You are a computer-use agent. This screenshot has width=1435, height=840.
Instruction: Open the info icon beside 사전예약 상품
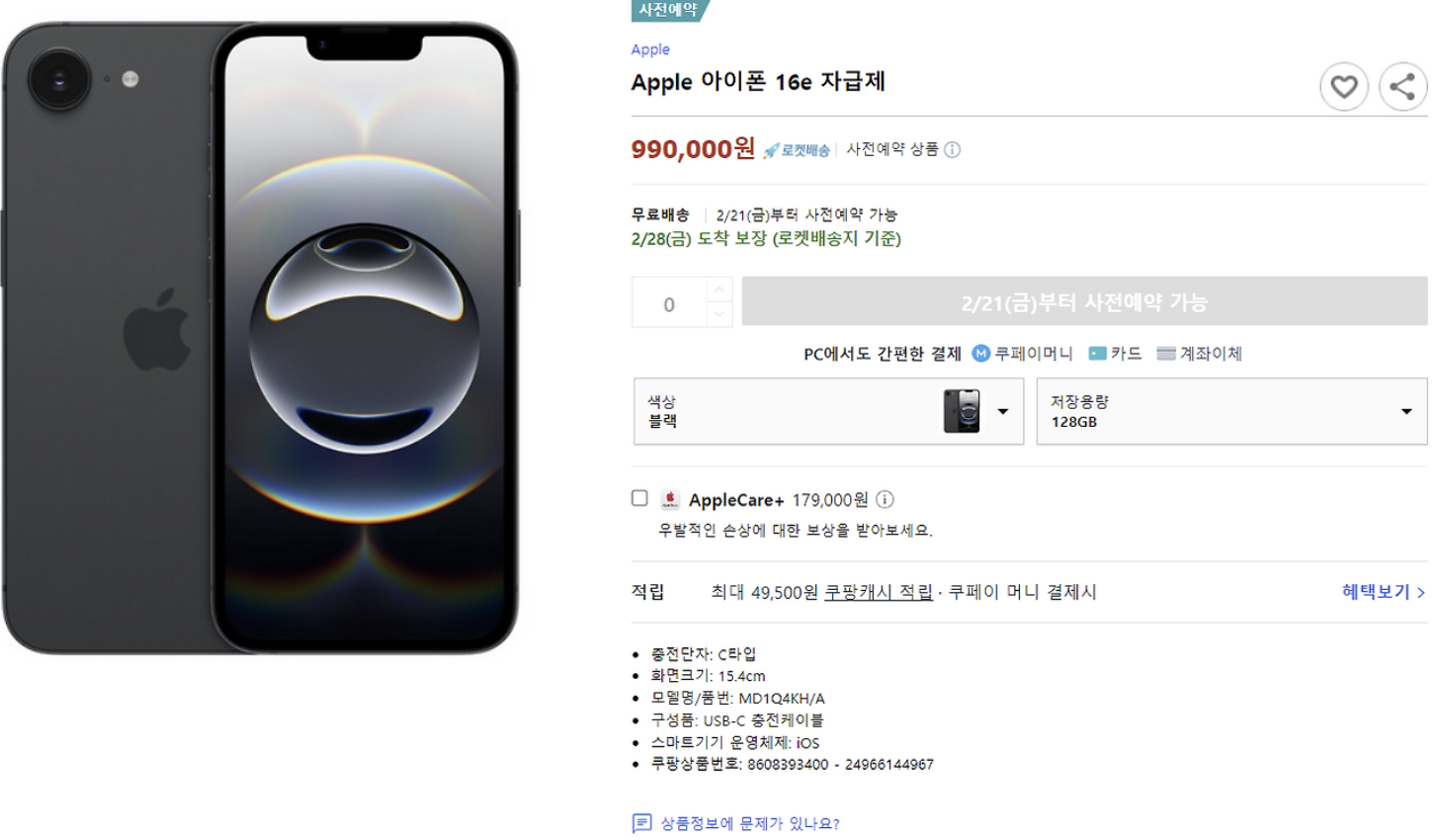pos(951,150)
